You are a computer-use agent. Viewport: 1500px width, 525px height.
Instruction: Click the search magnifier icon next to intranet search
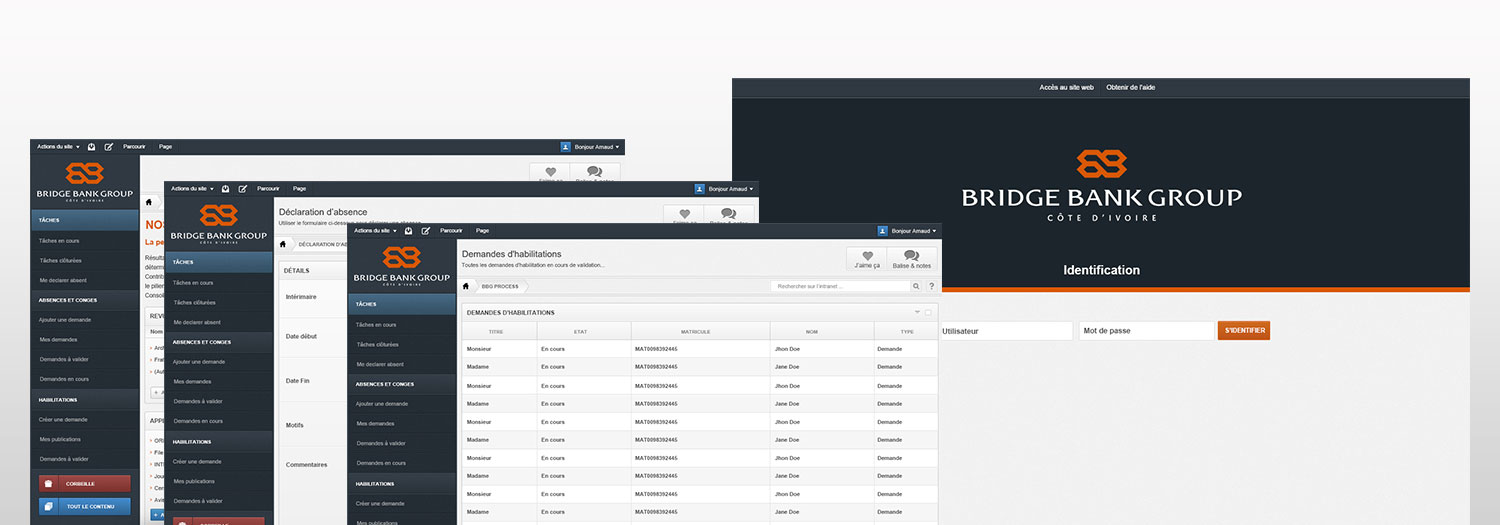pos(916,286)
